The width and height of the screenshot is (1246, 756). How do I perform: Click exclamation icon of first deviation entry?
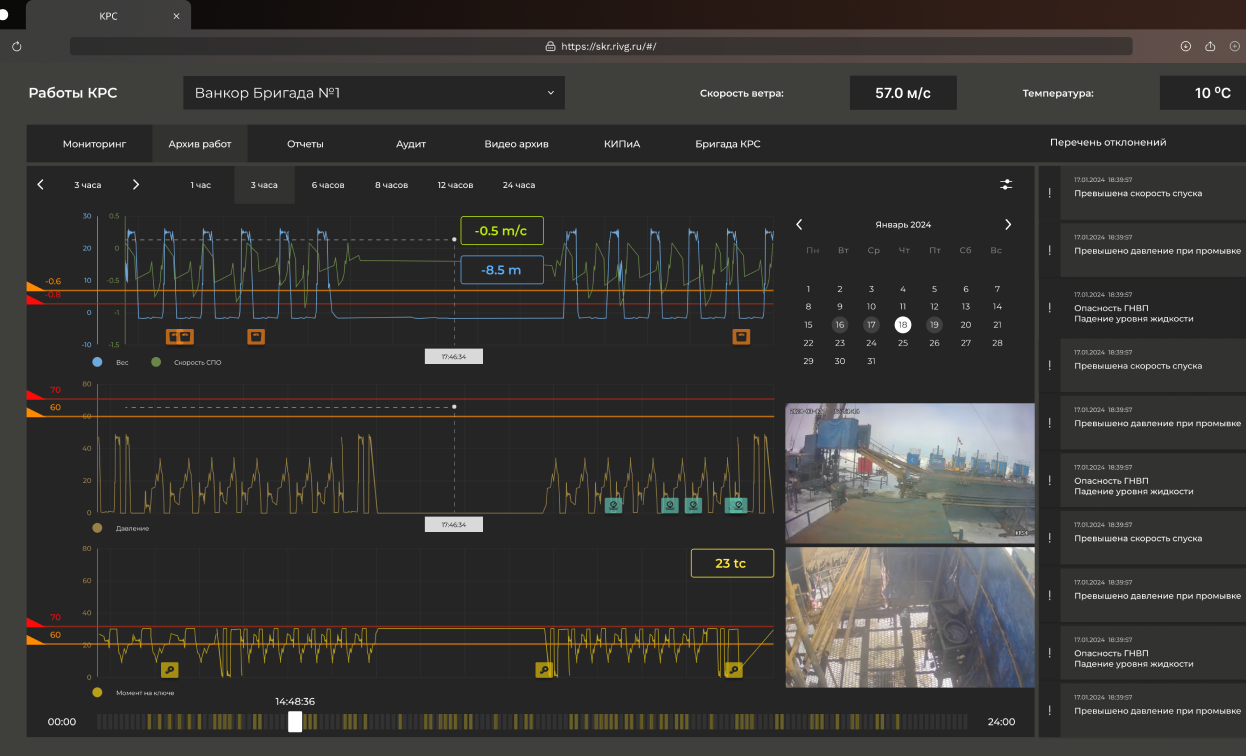(1049, 193)
